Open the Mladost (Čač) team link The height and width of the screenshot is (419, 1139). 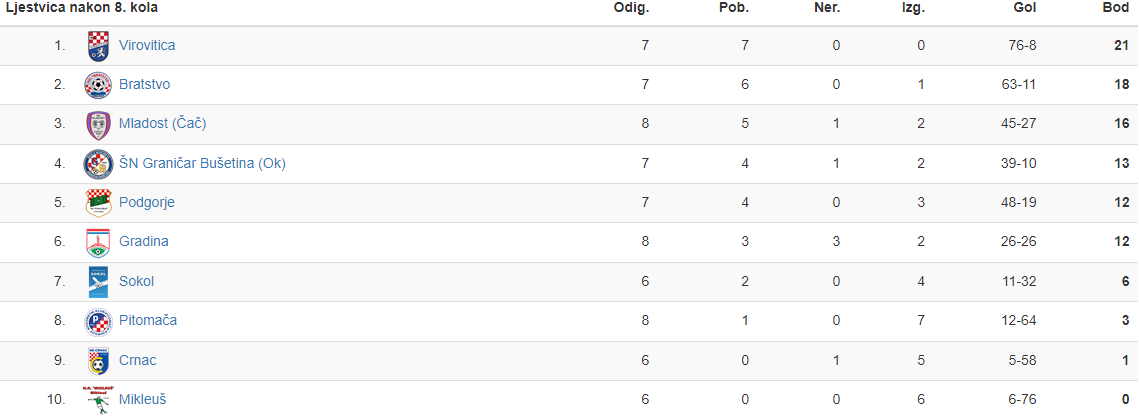click(x=163, y=123)
